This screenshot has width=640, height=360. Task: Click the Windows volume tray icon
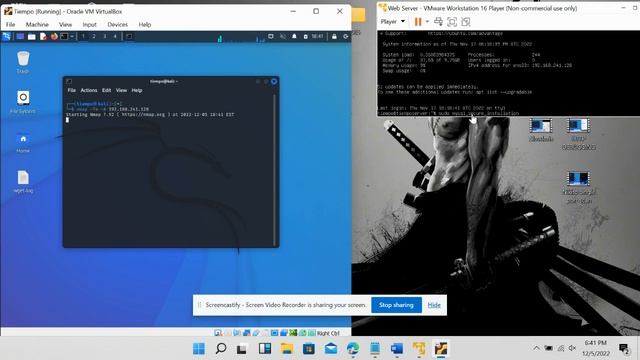coord(572,348)
